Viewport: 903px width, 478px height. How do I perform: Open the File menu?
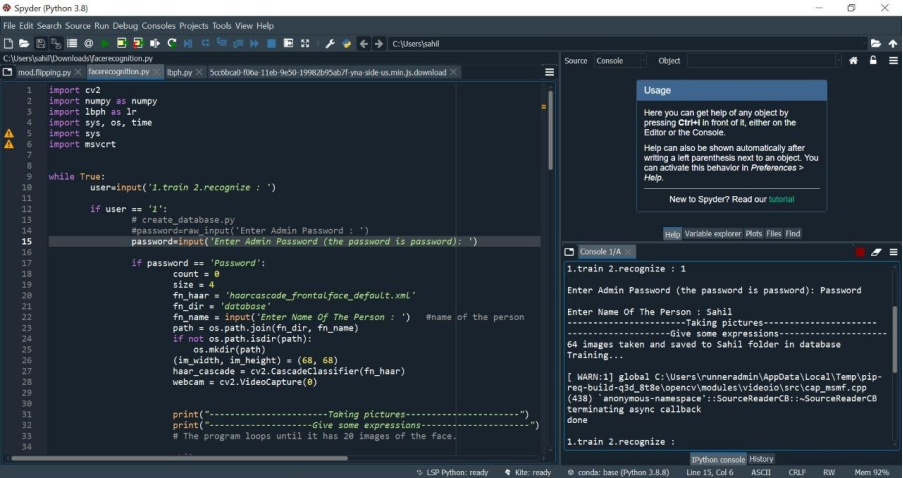pyautogui.click(x=9, y=26)
